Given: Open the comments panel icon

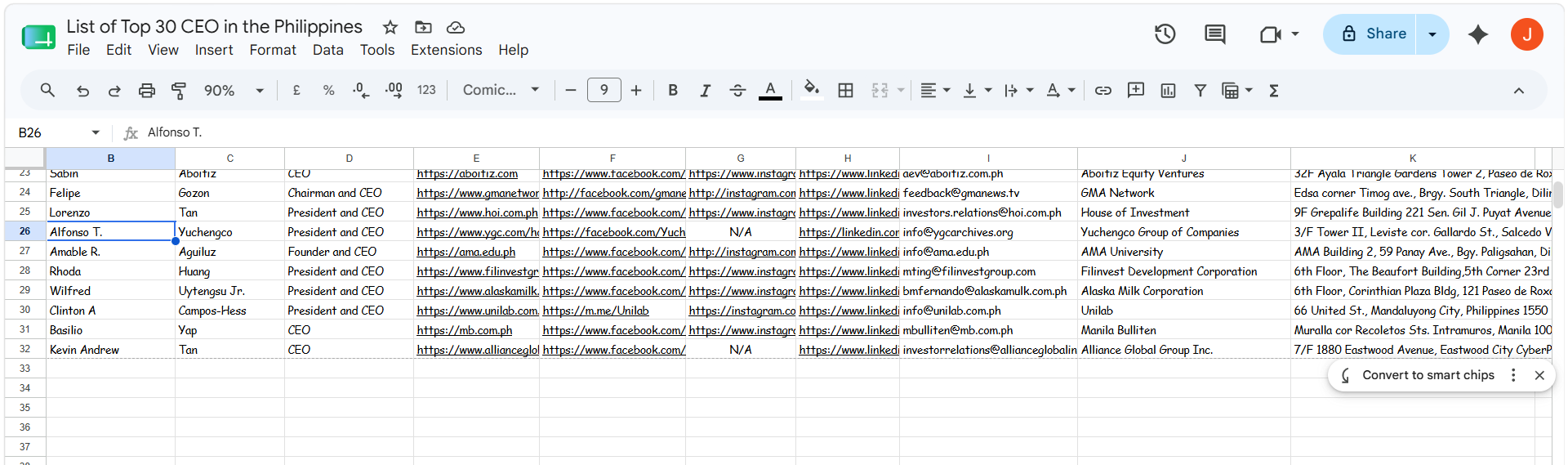Looking at the screenshot, I should 1215,34.
